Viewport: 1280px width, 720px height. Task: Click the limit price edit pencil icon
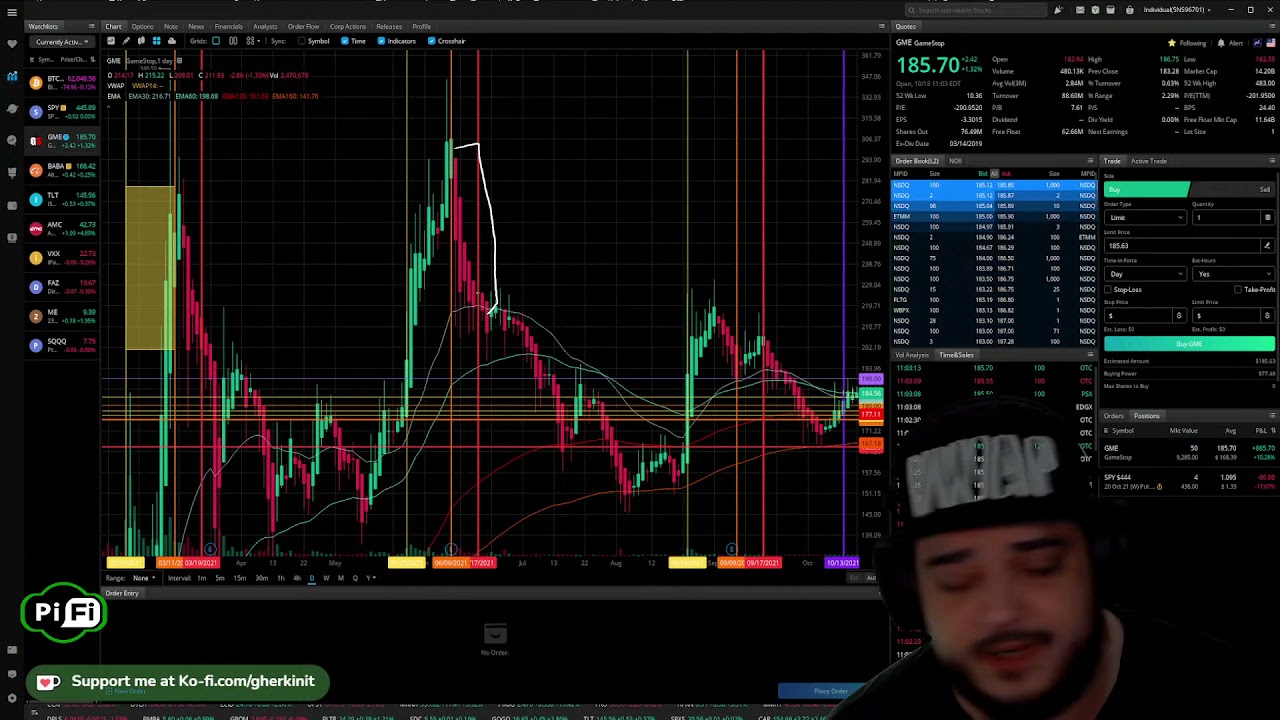[x=1267, y=246]
